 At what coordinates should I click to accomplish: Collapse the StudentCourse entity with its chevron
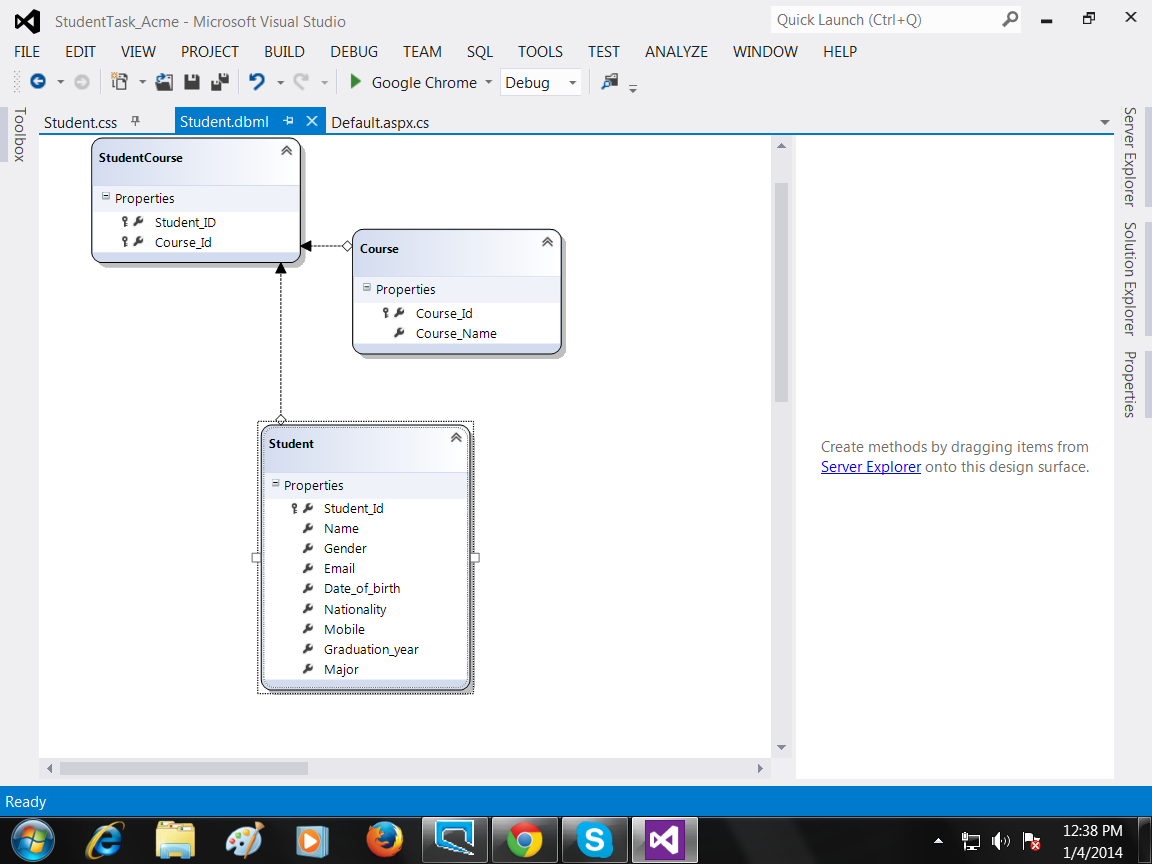pyautogui.click(x=286, y=150)
